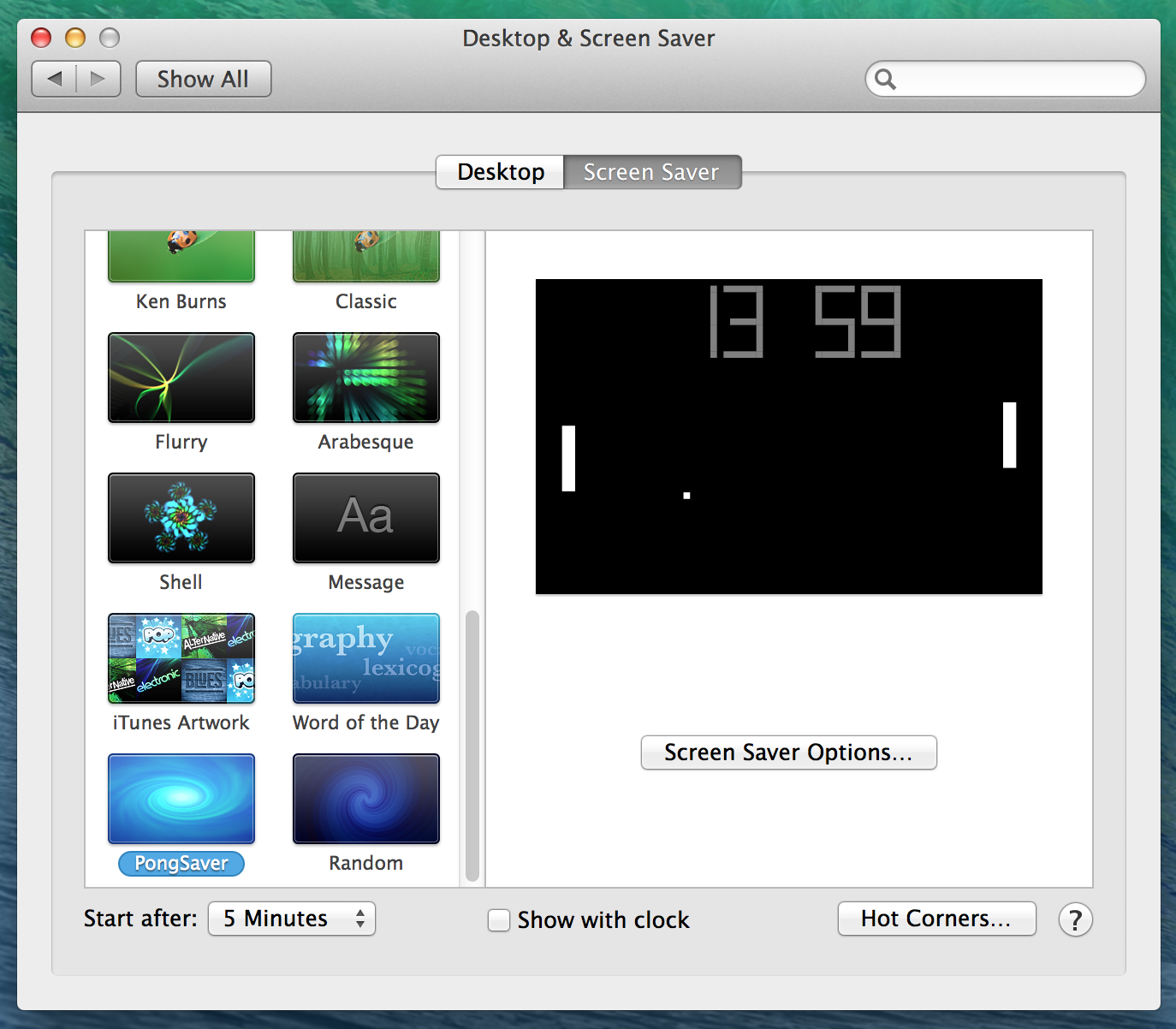1176x1029 pixels.
Task: Open the Start after 5 Minutes dropdown
Action: pyautogui.click(x=292, y=919)
